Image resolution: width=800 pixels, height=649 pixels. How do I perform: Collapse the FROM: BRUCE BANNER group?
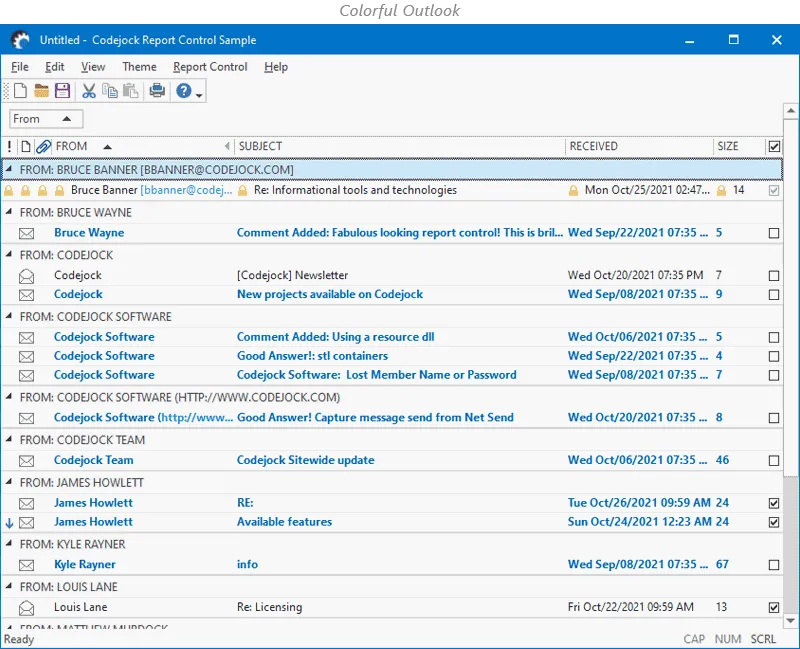coord(9,169)
